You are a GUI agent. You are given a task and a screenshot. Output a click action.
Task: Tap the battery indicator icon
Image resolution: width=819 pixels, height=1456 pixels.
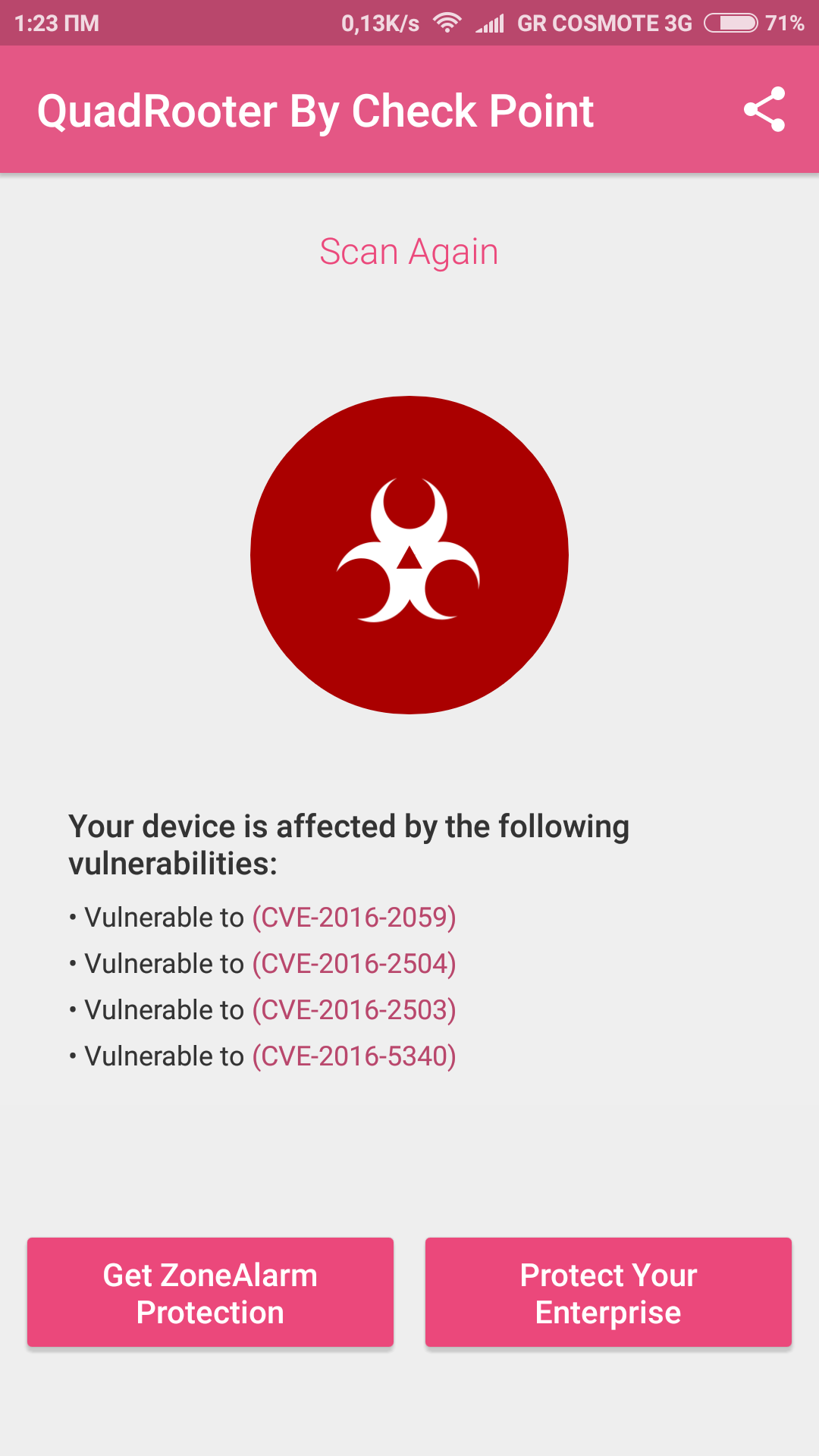pyautogui.click(x=731, y=24)
